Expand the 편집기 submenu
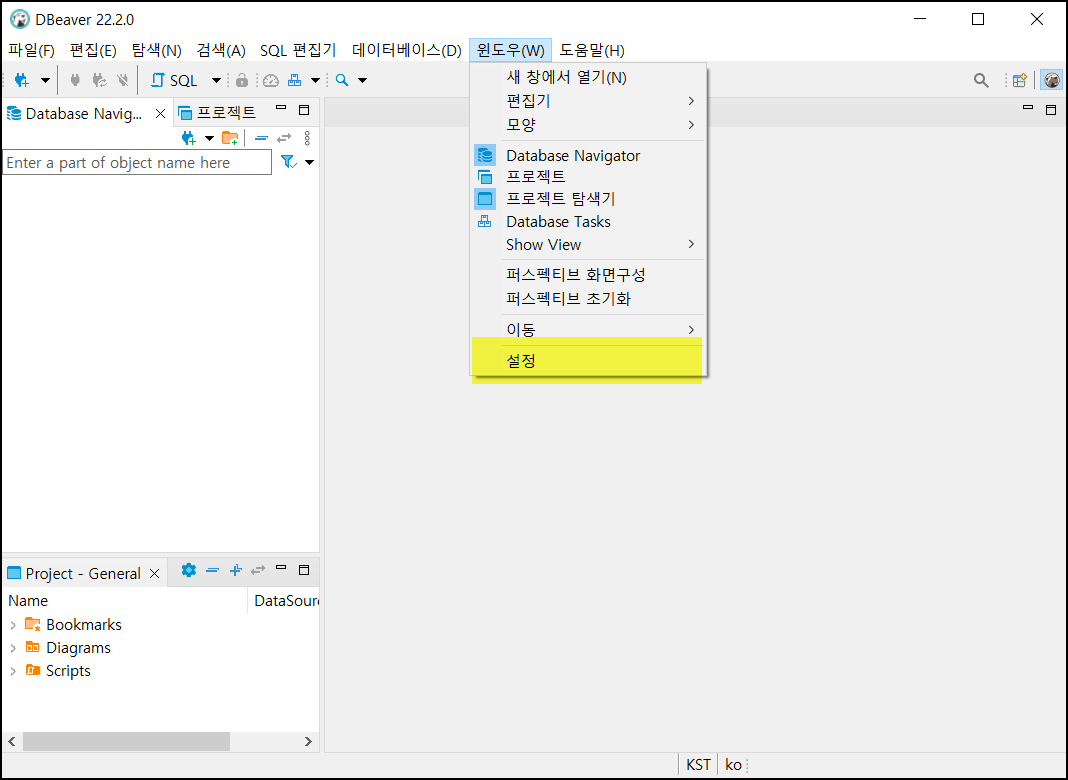This screenshot has height=780, width=1068. click(x=588, y=101)
